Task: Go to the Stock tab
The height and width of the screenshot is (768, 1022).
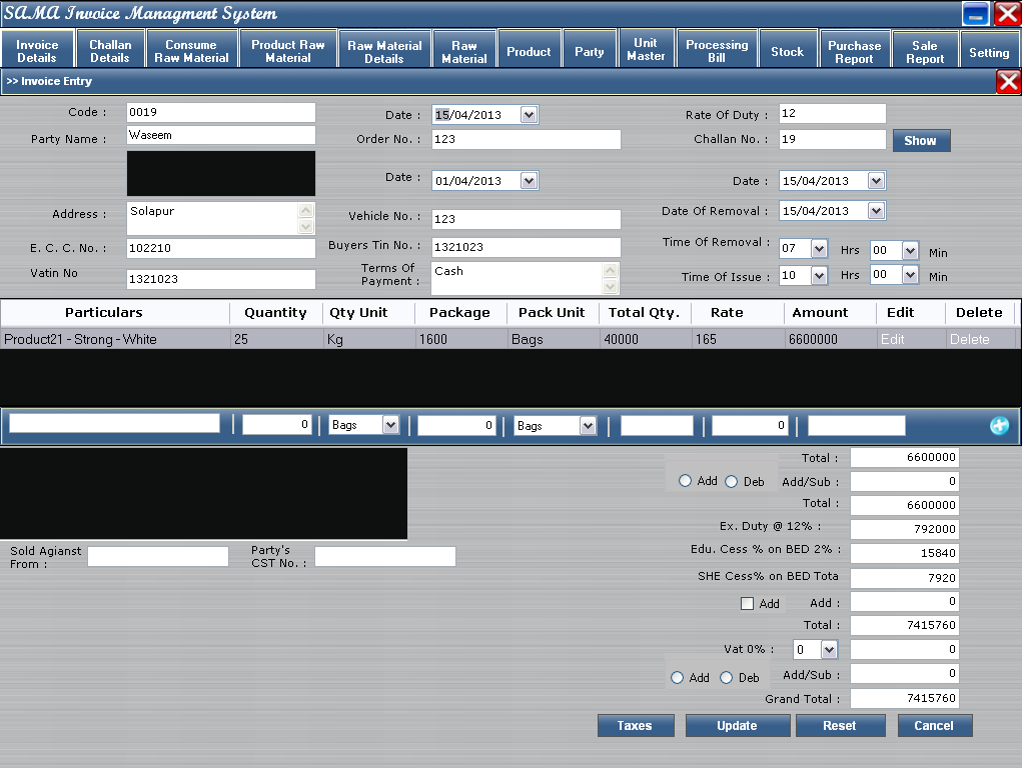Action: (787, 51)
